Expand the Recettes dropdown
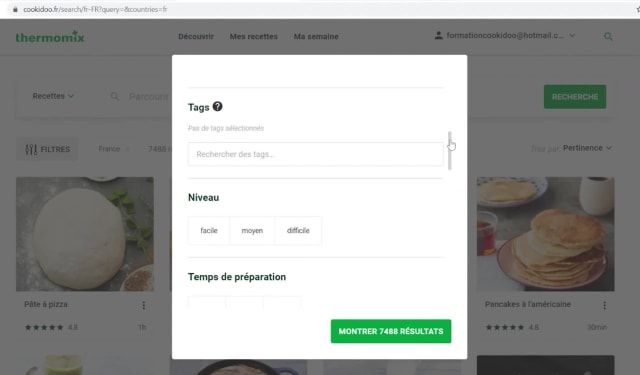The width and height of the screenshot is (640, 375). pos(53,96)
